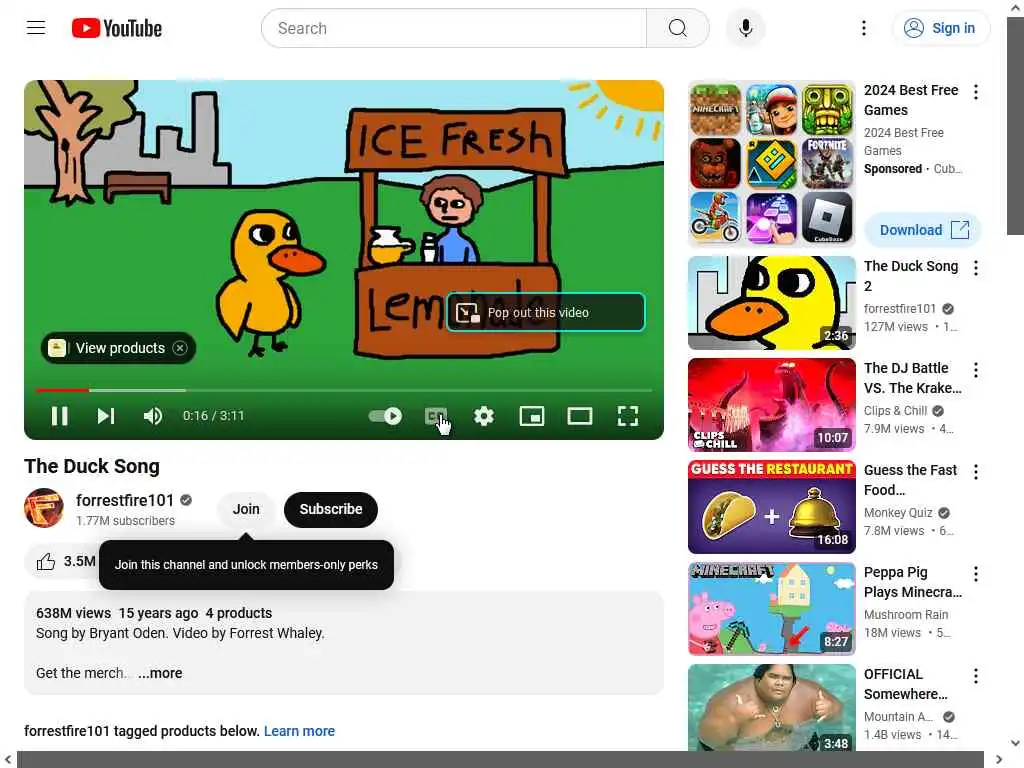
Task: Skip to the next video
Action: click(x=106, y=416)
